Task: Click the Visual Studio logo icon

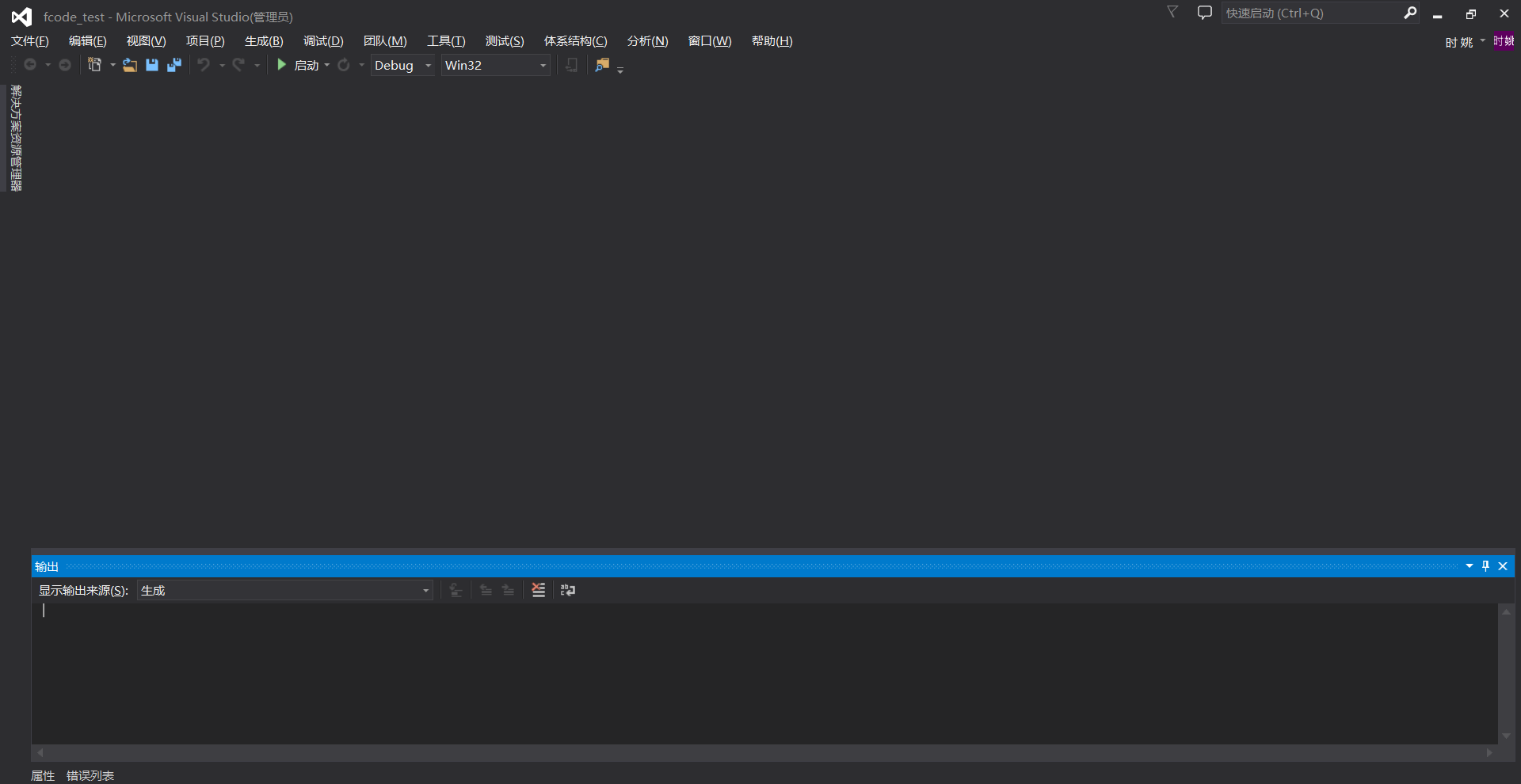Action: [x=21, y=16]
